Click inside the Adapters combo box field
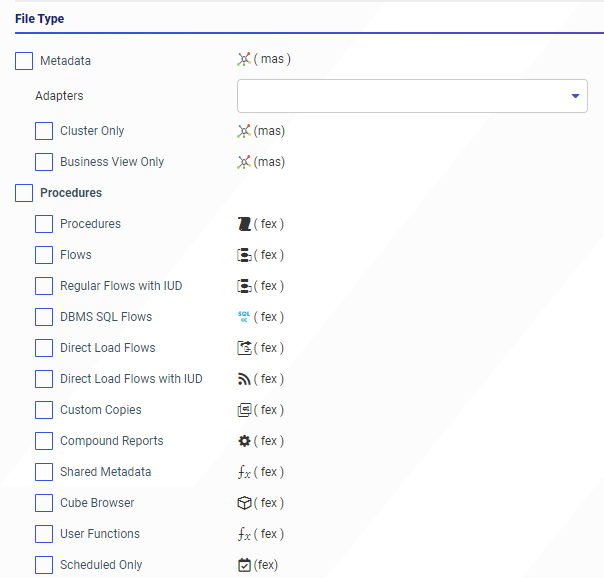This screenshot has width=604, height=578. (400, 96)
